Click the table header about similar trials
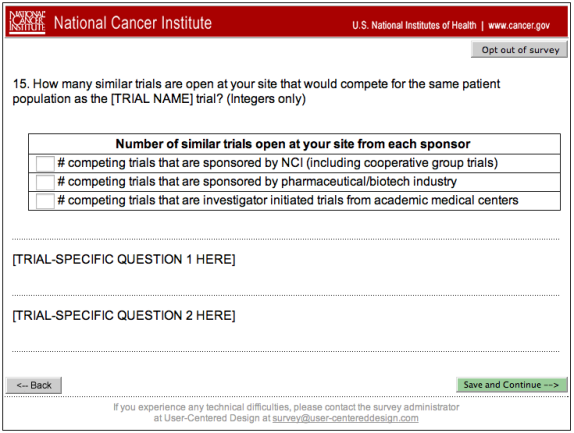The image size is (574, 433). click(294, 144)
